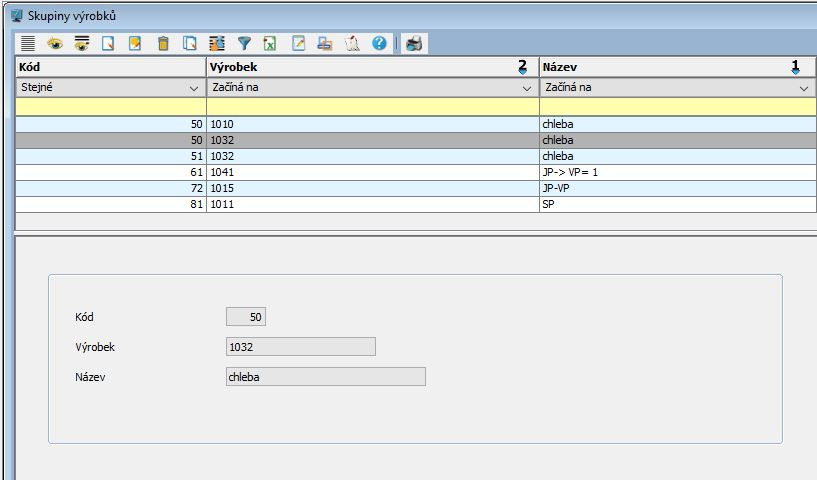Click the printer icon
Screen dimensions: 817x480
[x=414, y=43]
